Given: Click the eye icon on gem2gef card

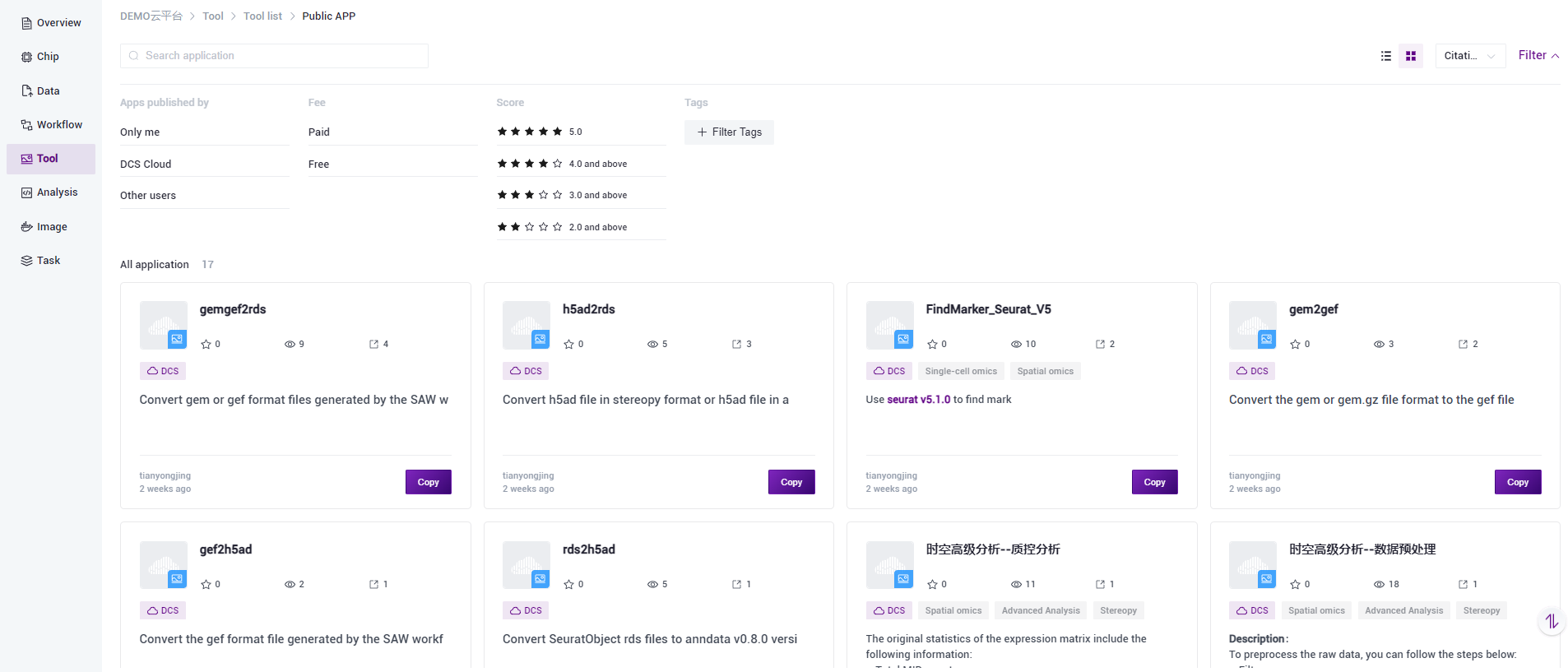Looking at the screenshot, I should click(x=1379, y=345).
